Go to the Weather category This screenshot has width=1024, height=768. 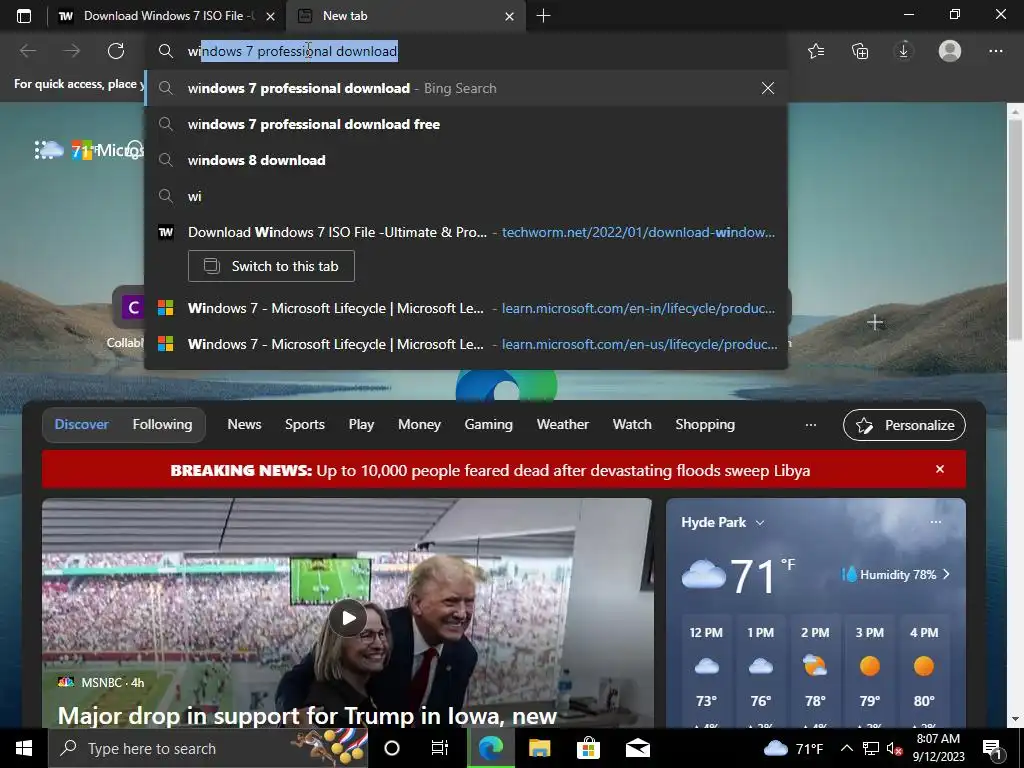tap(562, 424)
